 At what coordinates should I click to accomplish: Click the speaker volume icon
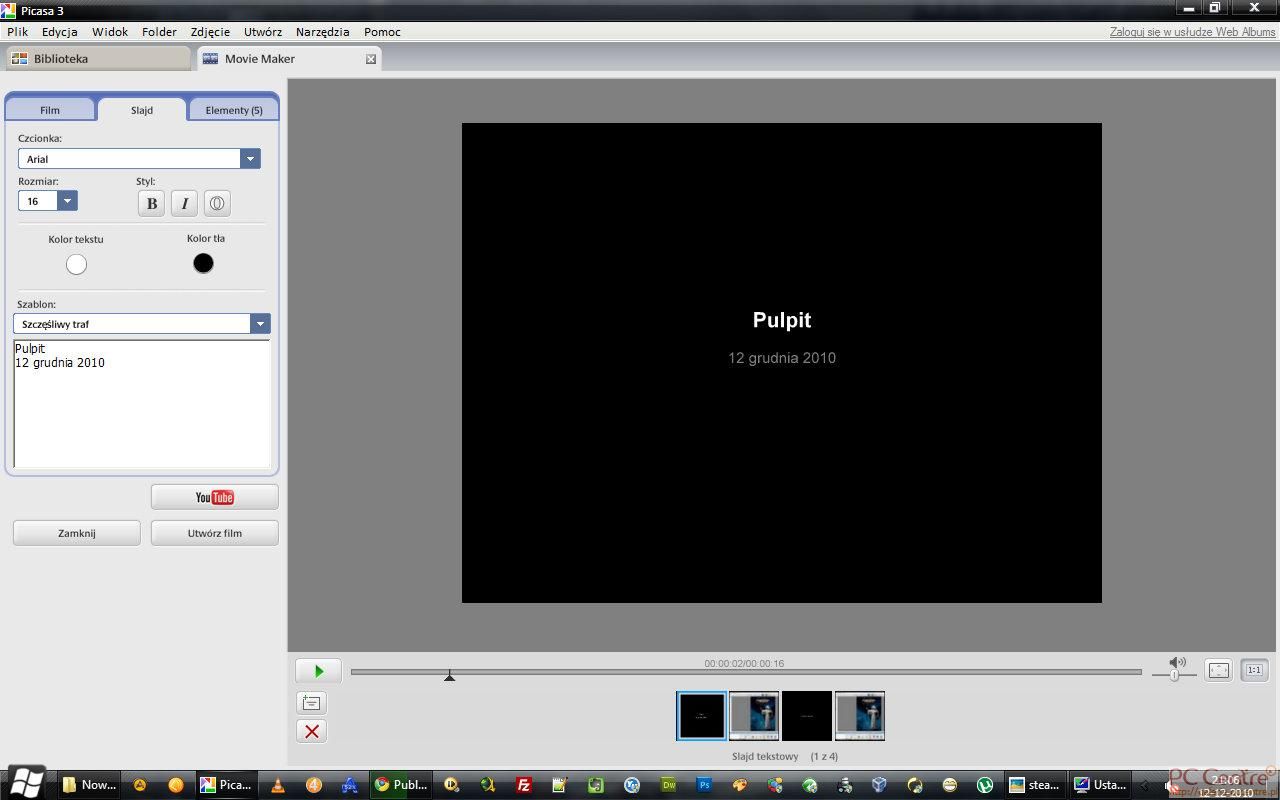[1177, 662]
